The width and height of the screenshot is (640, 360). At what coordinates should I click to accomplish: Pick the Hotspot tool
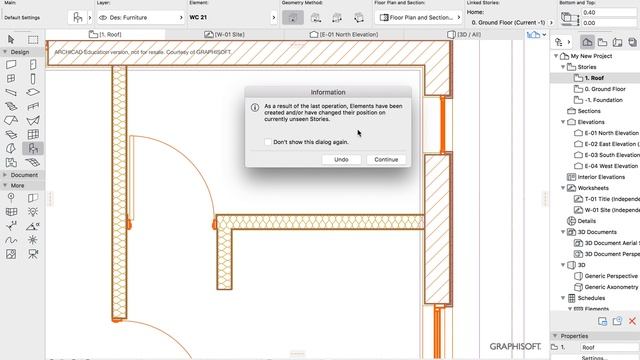coord(33,240)
